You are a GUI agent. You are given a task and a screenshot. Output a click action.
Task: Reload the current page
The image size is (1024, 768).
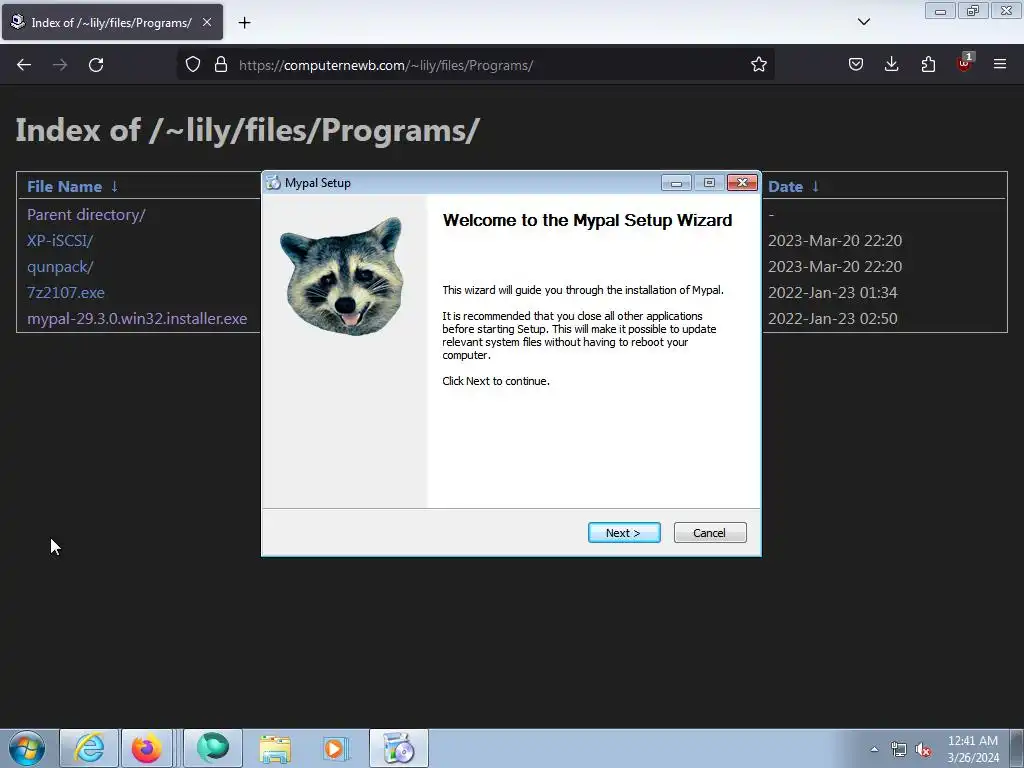[96, 65]
